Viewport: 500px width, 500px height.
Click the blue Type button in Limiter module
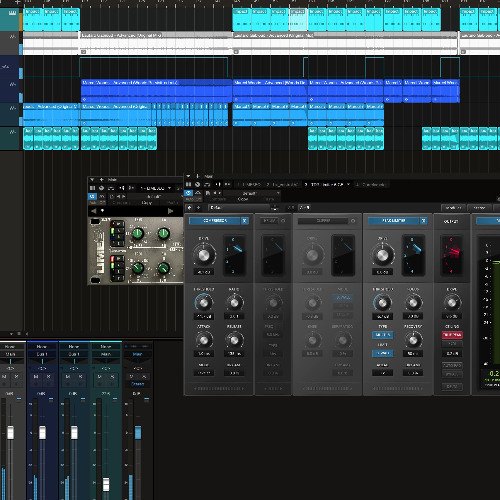383,335
